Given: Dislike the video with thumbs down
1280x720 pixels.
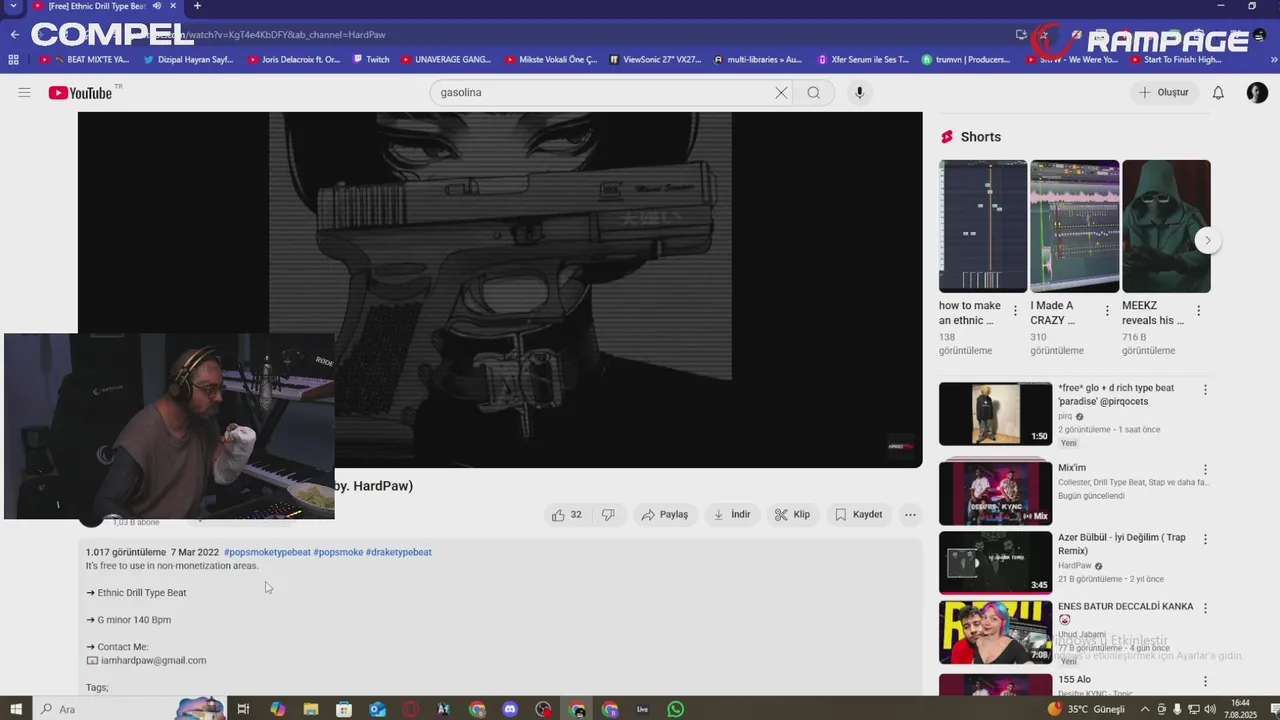Looking at the screenshot, I should (x=608, y=515).
